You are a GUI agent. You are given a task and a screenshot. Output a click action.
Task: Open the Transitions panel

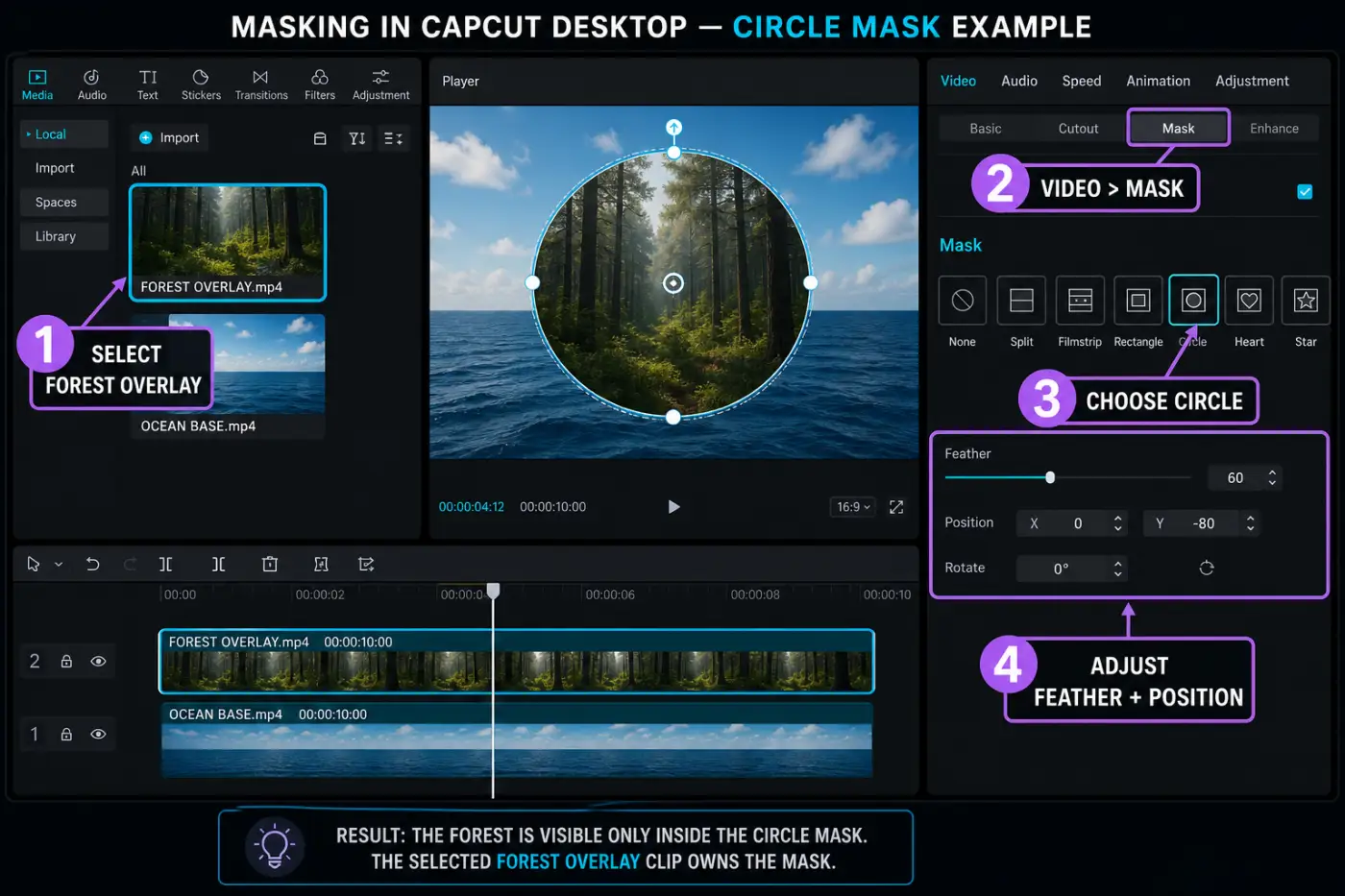[261, 85]
